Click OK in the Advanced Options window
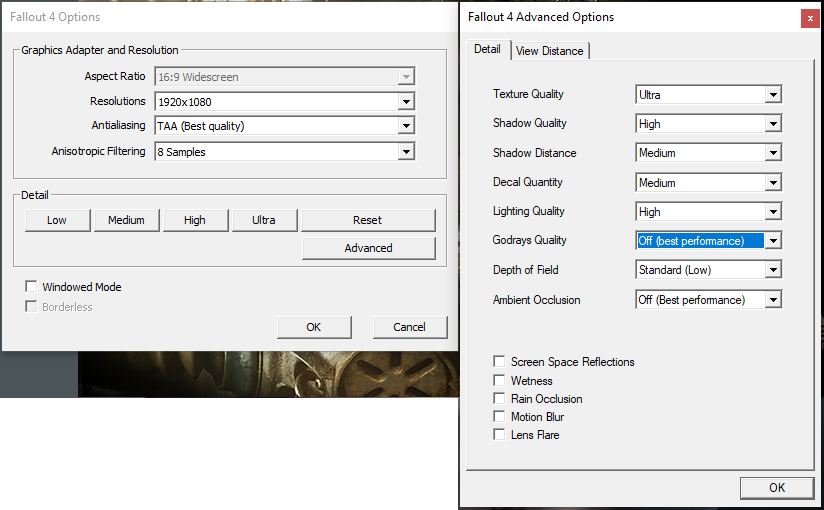This screenshot has height=510, width=824. click(777, 488)
